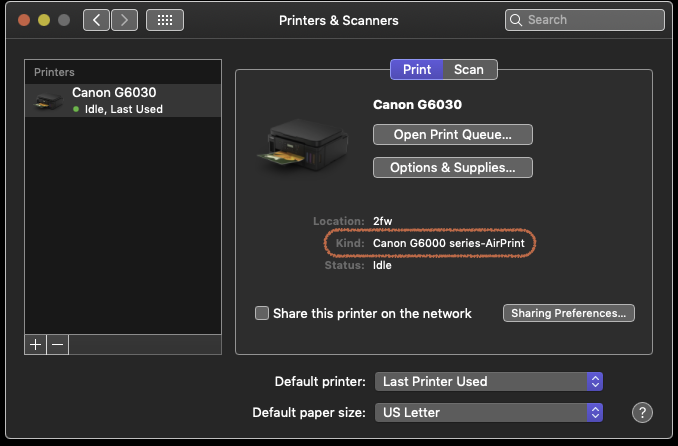The height and width of the screenshot is (446, 678).
Task: Close the Printers & Scanners window
Action: 22,20
